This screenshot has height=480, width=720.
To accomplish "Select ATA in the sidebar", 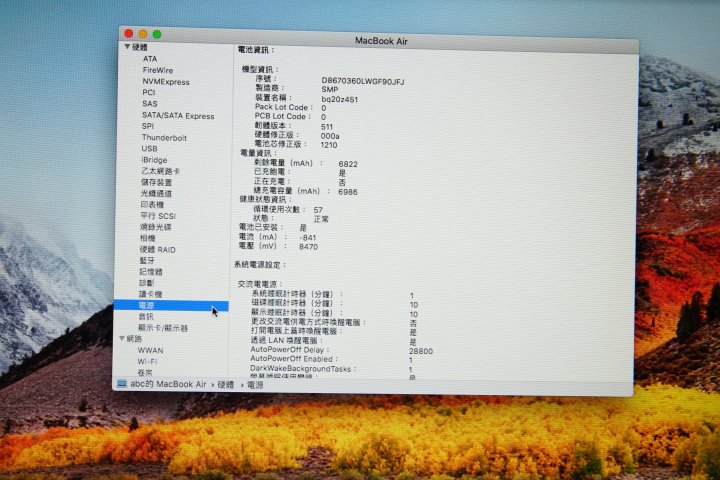I will (150, 59).
